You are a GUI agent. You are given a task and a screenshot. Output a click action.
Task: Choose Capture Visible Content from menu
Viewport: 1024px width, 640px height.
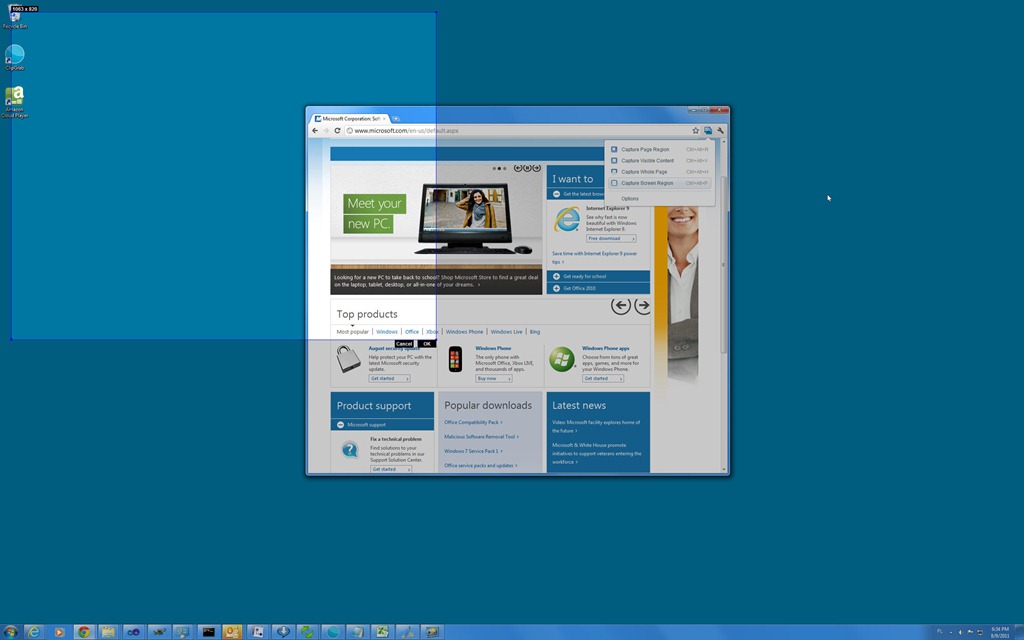[647, 161]
